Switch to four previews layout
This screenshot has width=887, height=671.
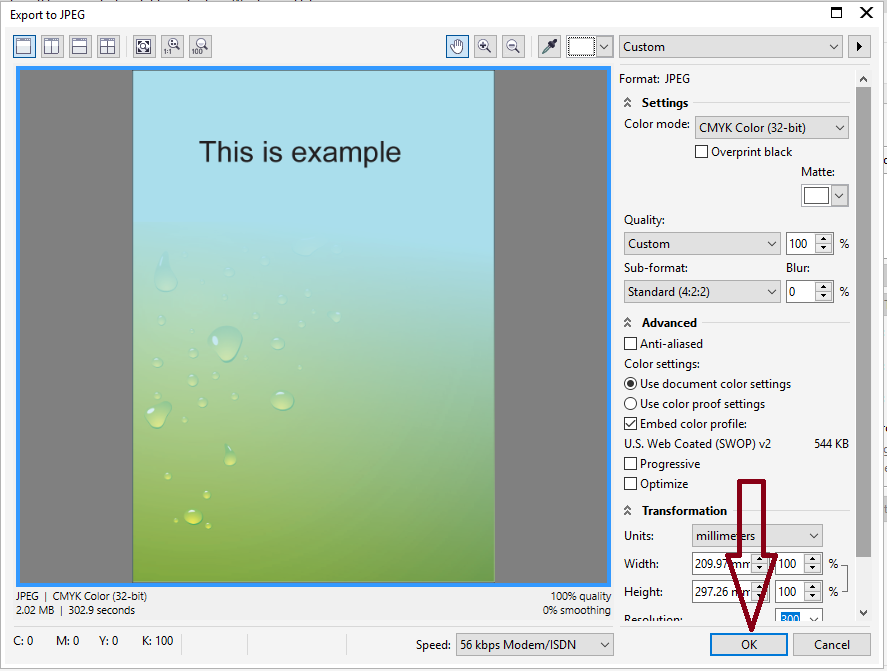click(108, 46)
